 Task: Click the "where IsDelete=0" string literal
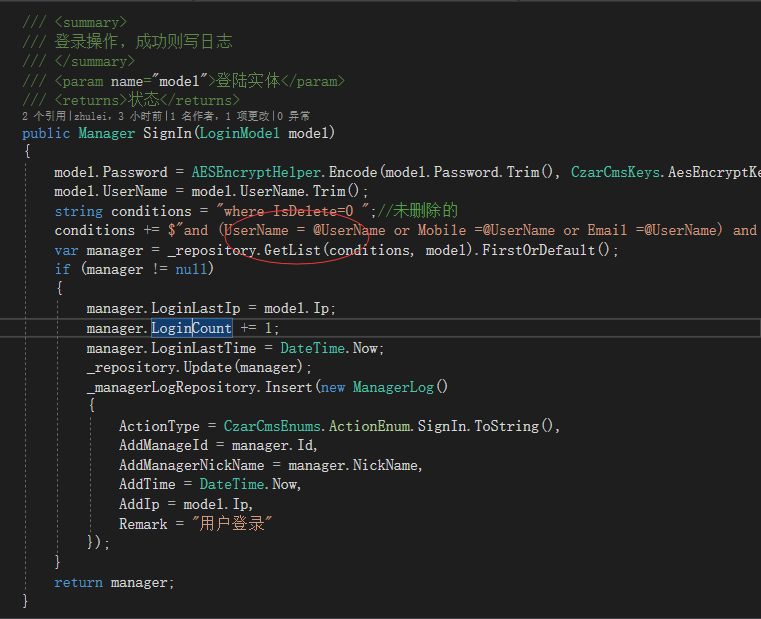[x=300, y=211]
